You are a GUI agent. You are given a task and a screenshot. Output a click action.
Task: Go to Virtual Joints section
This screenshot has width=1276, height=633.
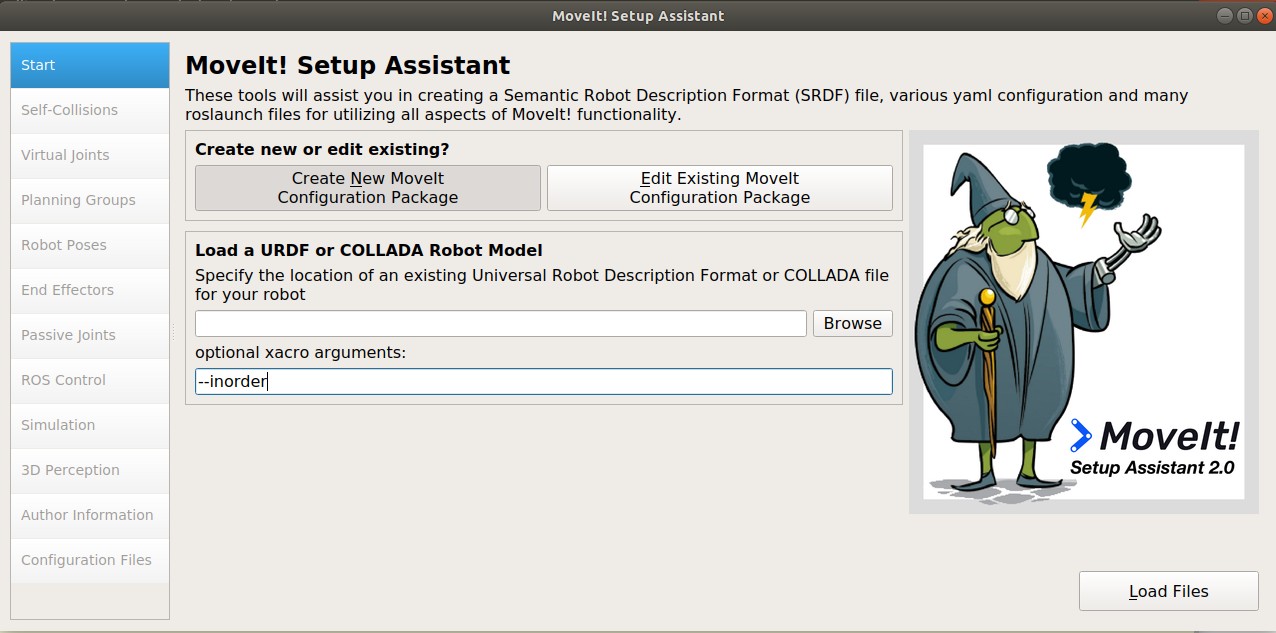(90, 155)
